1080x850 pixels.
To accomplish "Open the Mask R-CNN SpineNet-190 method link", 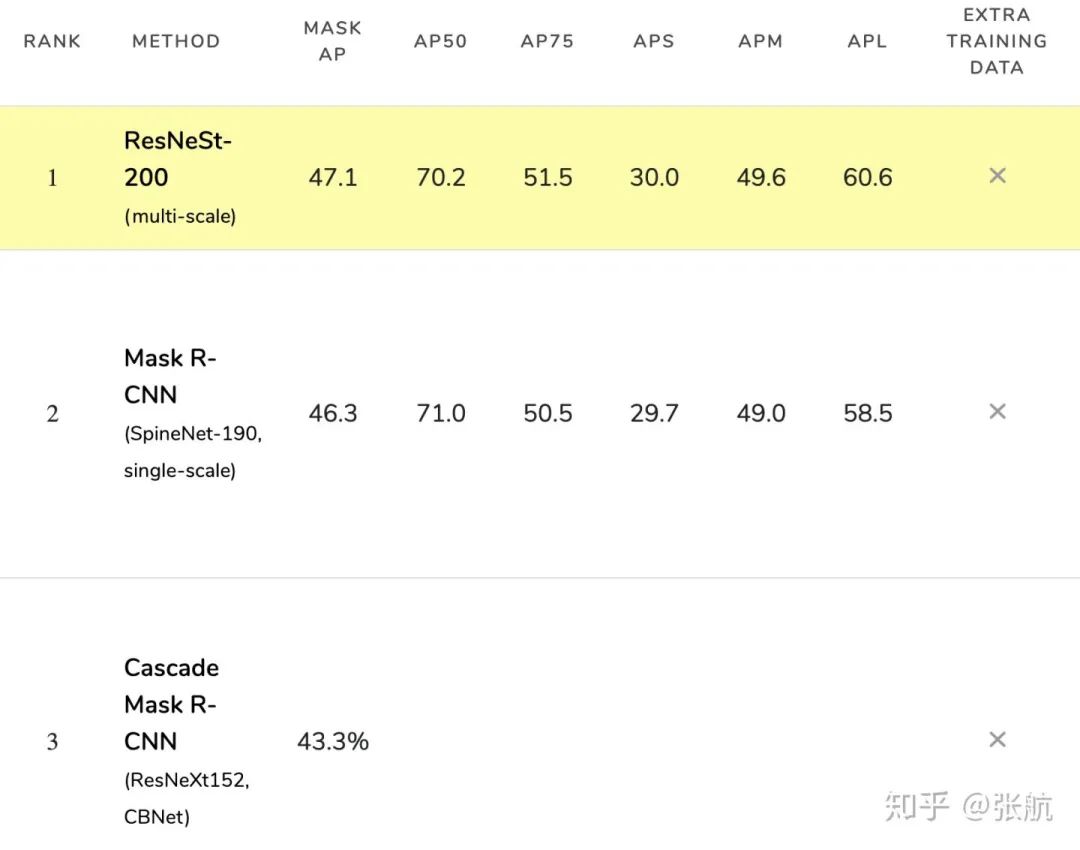I will 170,377.
